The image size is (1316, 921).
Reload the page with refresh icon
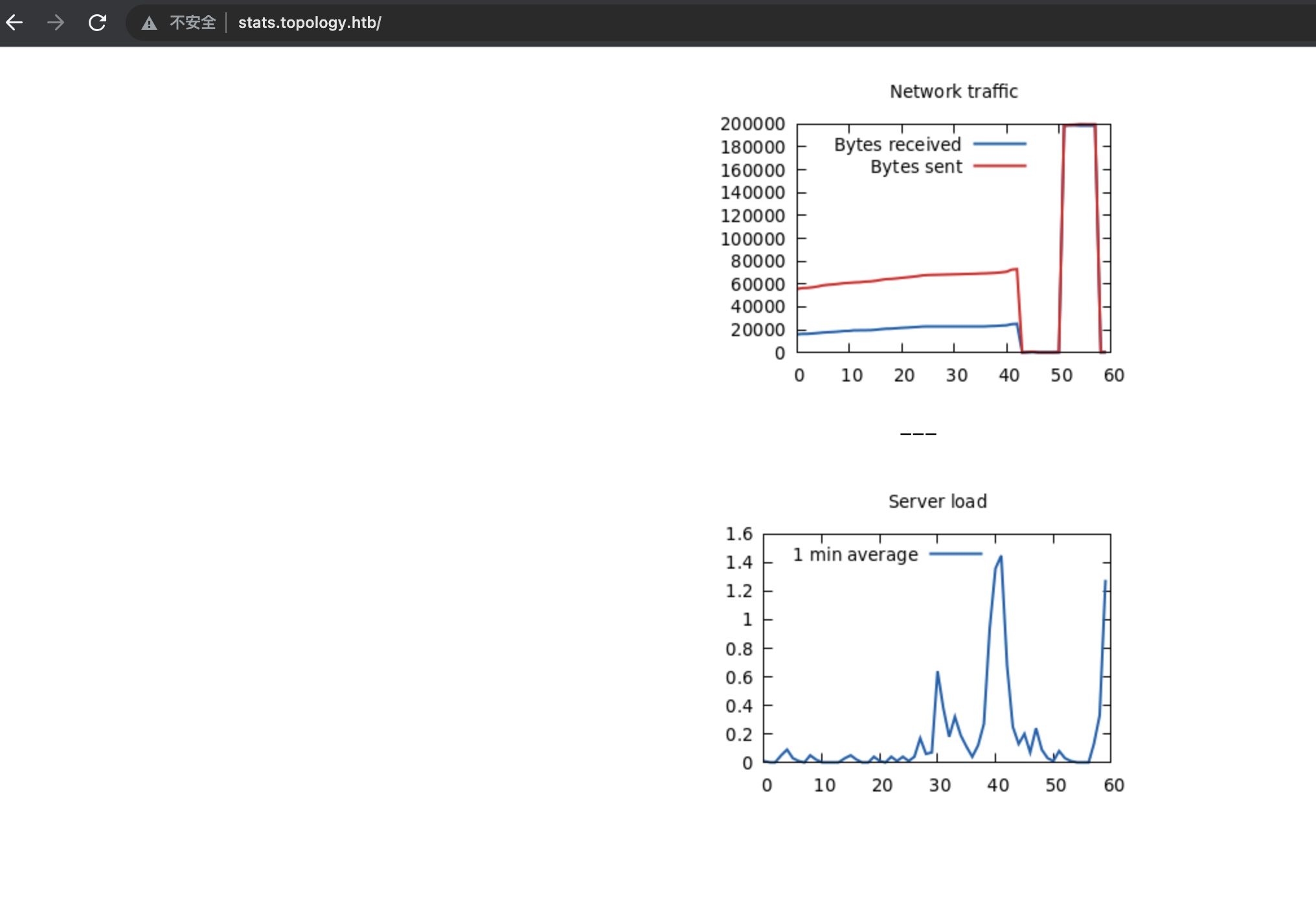pos(97,23)
